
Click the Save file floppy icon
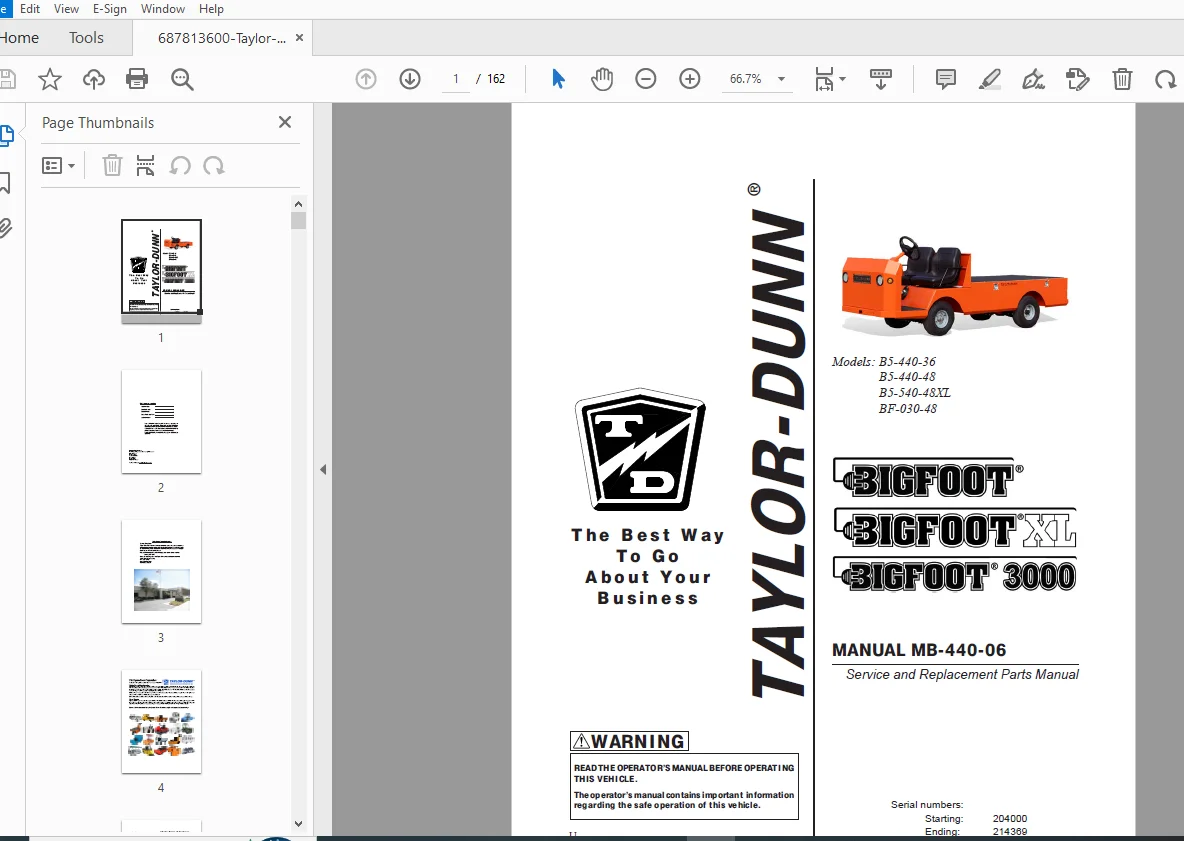pos(6,79)
